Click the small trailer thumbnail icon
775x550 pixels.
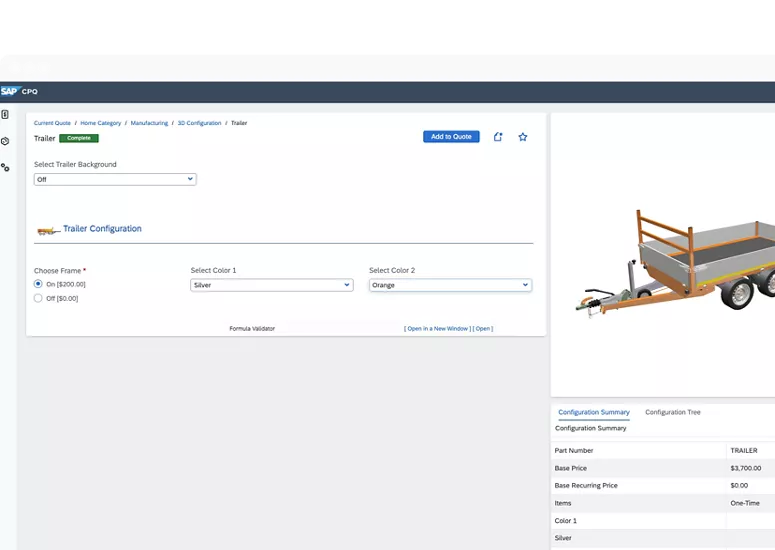(47, 230)
